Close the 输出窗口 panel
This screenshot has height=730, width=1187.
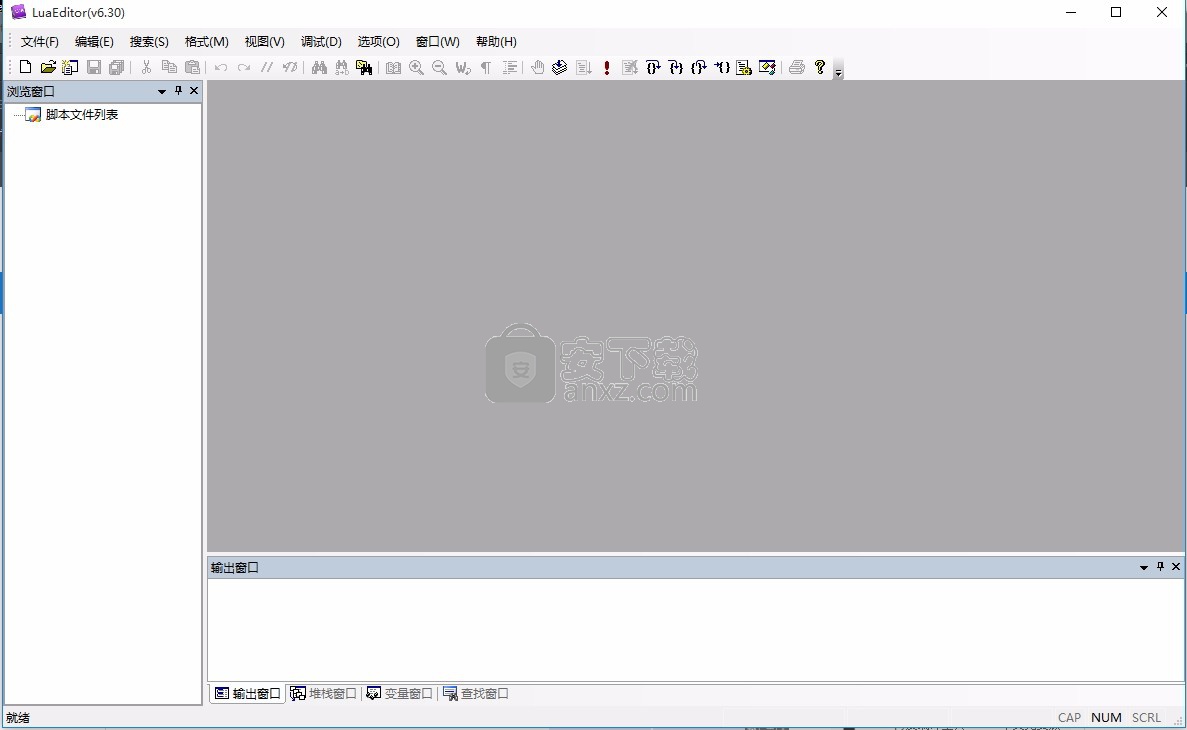point(1176,566)
